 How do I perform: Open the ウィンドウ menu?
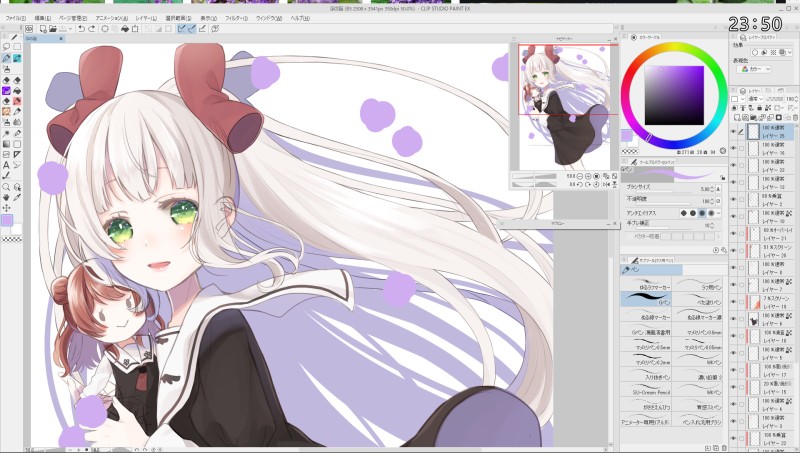click(x=269, y=18)
